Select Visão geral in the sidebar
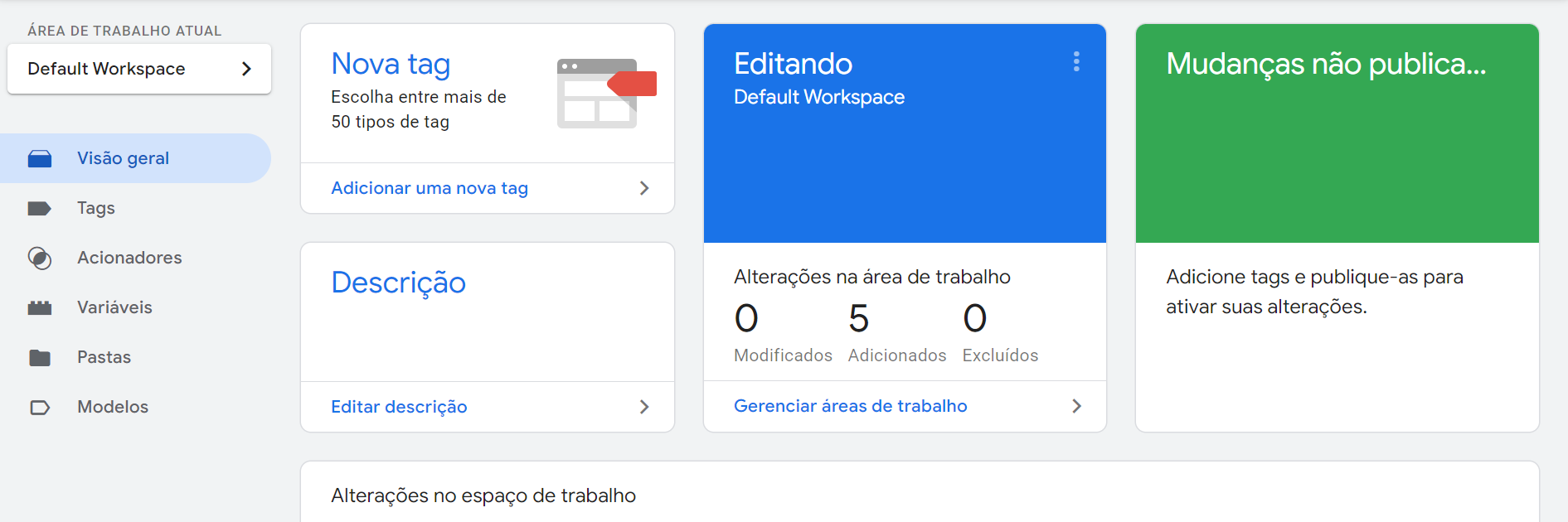The height and width of the screenshot is (522, 1568). coord(135,158)
